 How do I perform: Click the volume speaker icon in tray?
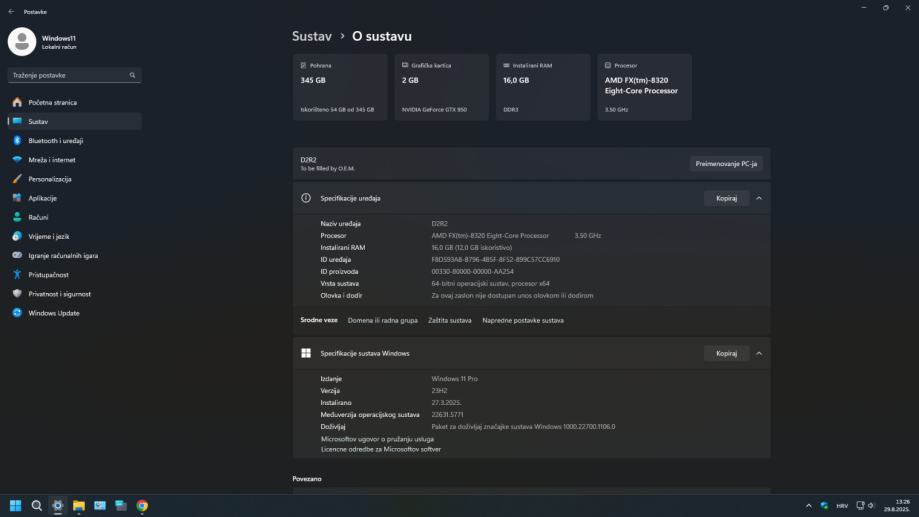(871, 505)
